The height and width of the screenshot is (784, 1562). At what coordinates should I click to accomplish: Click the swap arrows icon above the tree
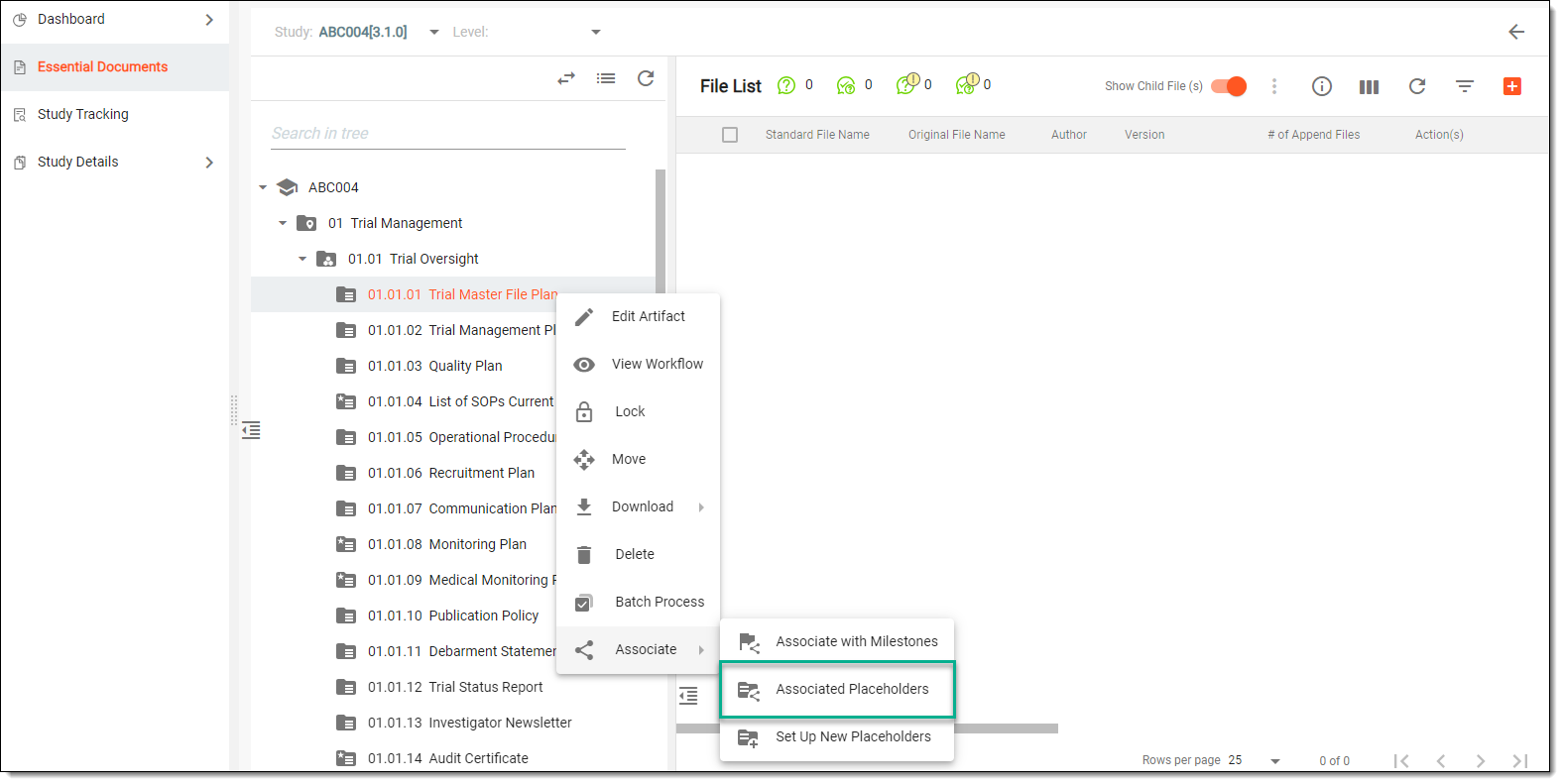tap(566, 78)
